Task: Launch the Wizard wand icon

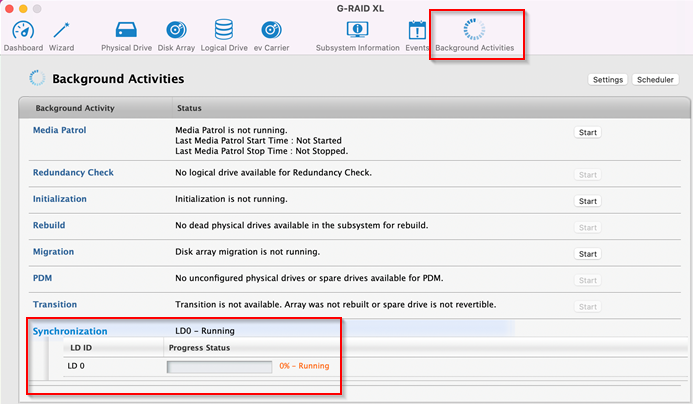Action: (x=61, y=31)
